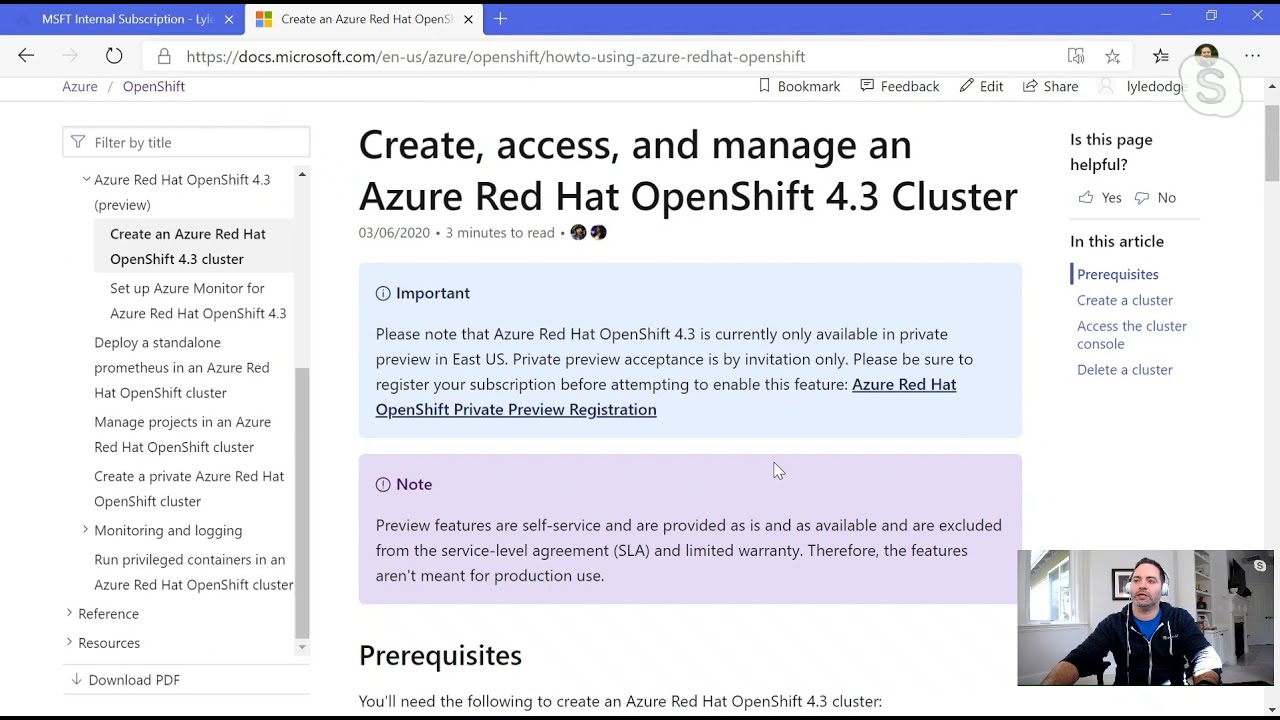Open Set up Azure Monitor for OpenShift 4.3

point(198,300)
